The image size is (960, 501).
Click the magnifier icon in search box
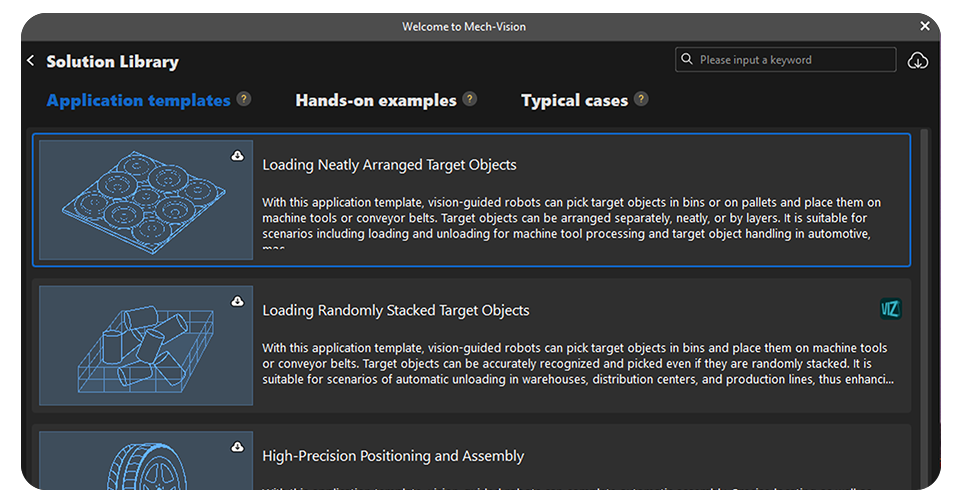[x=687, y=60]
